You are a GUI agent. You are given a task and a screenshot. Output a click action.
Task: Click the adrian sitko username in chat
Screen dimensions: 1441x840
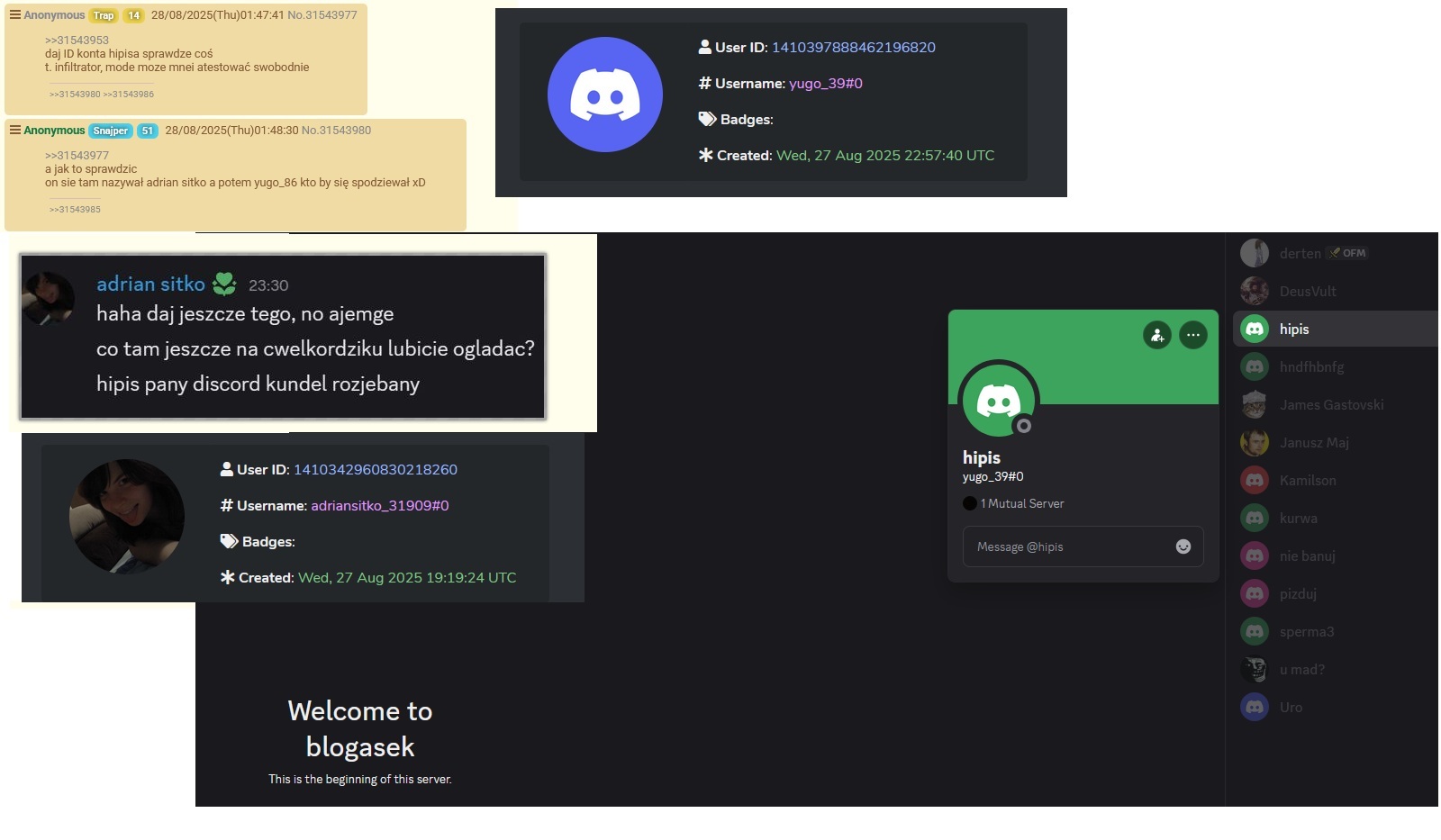pyautogui.click(x=150, y=285)
